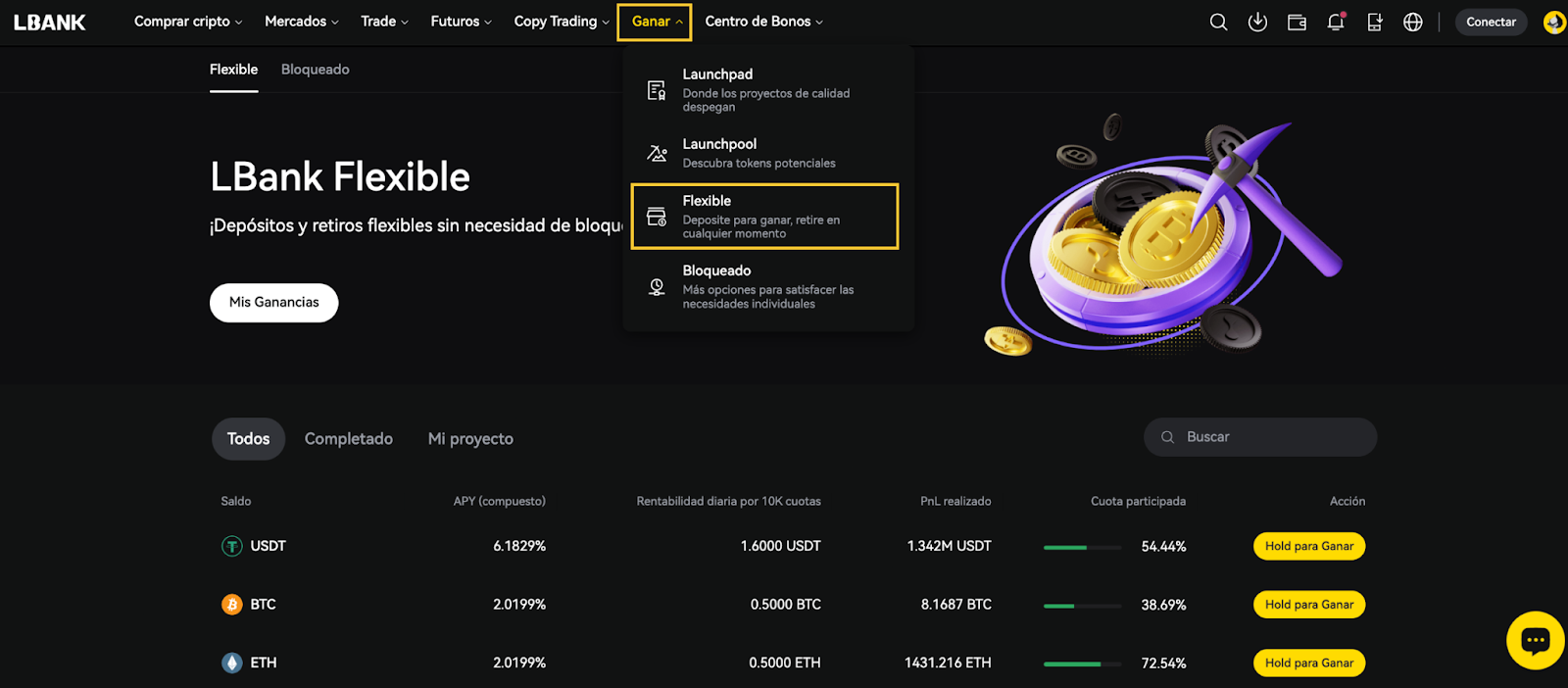Image resolution: width=1568 pixels, height=688 pixels.
Task: Click the download icon in the header
Action: [1257, 22]
